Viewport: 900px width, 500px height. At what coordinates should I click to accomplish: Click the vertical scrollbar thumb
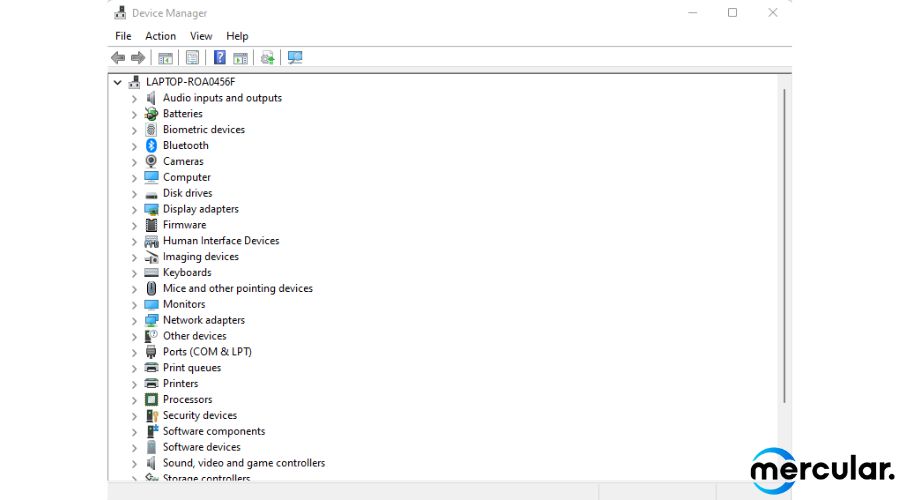(x=784, y=245)
